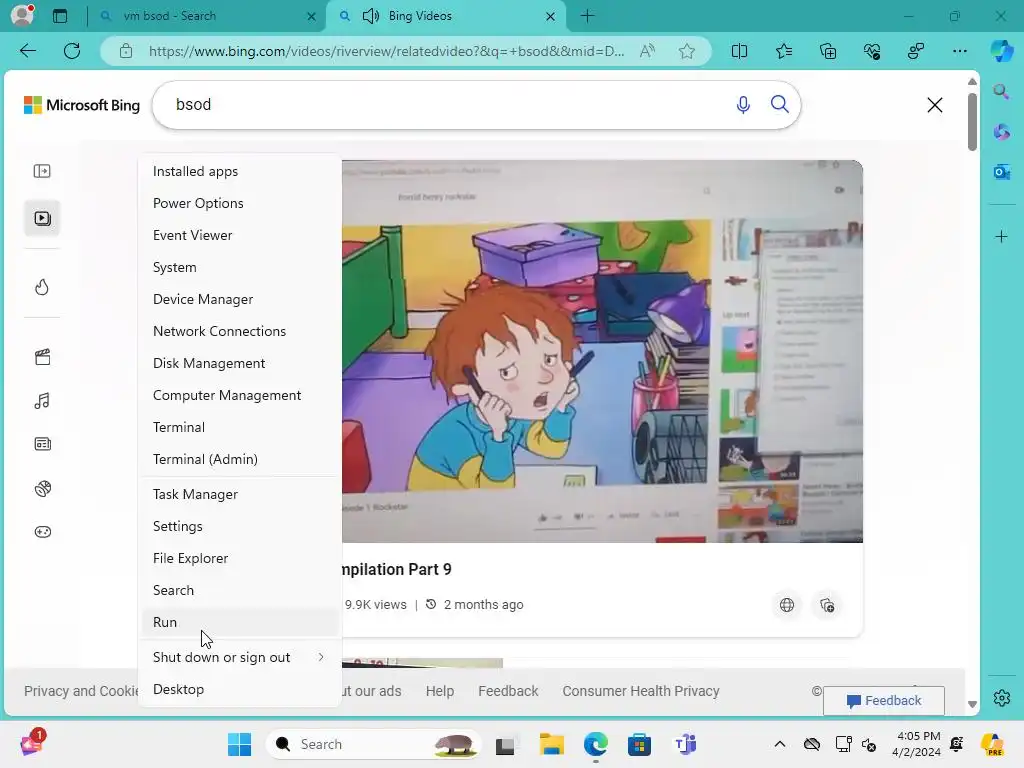Open Read aloud icon in address bar
The width and height of the screenshot is (1024, 768).
pyautogui.click(x=647, y=51)
